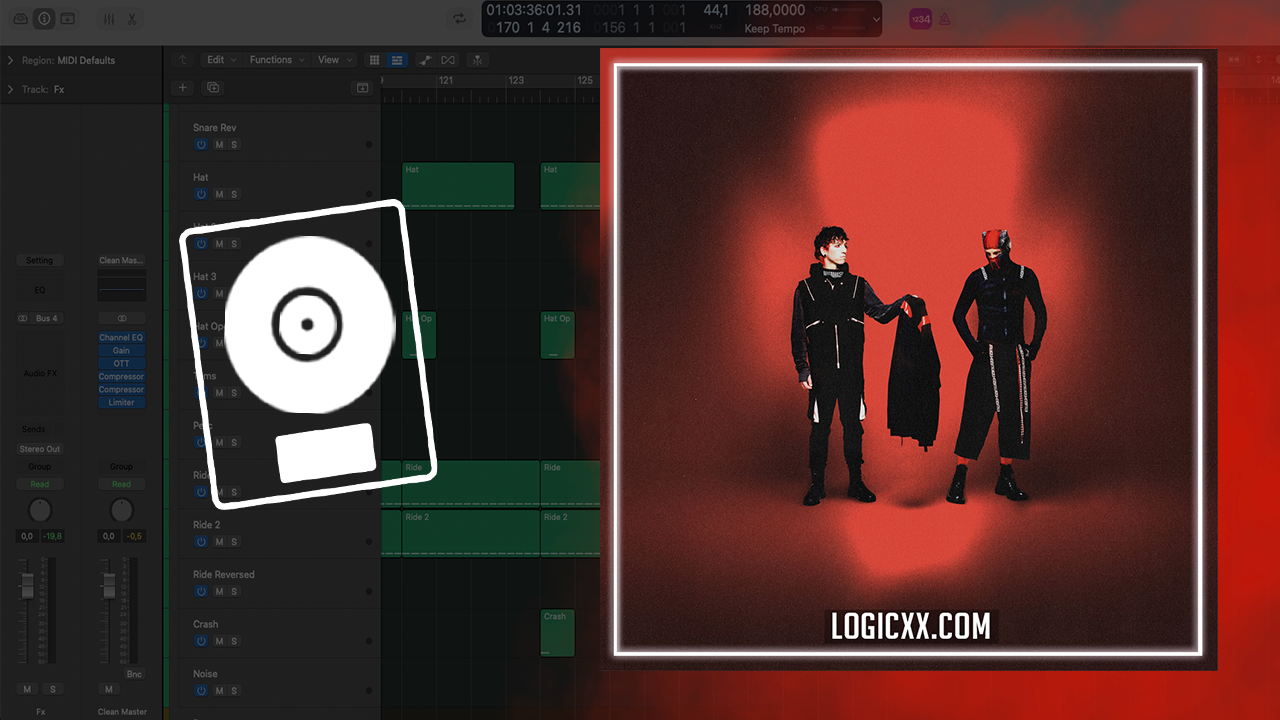
Task: Click the Bnc button on Clean Master
Action: click(134, 674)
